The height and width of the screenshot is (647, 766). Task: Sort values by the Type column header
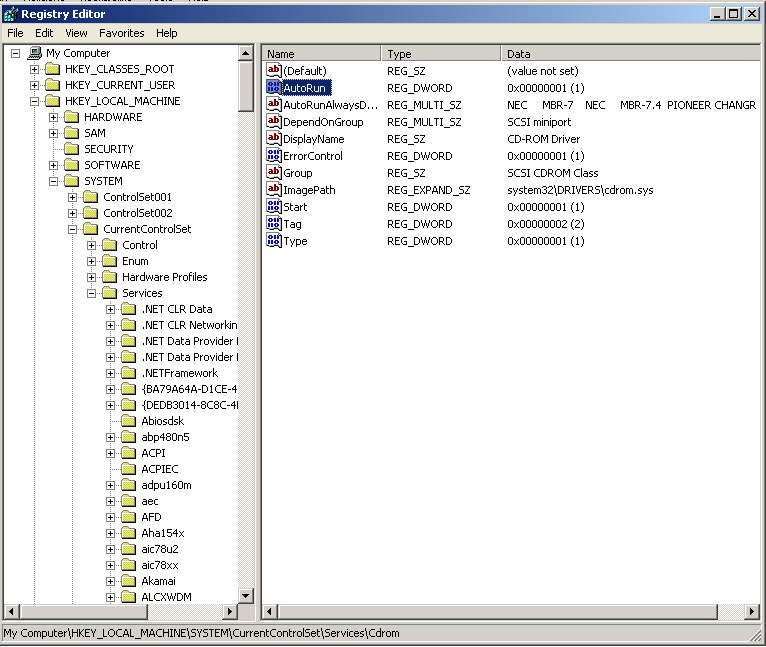(440, 54)
